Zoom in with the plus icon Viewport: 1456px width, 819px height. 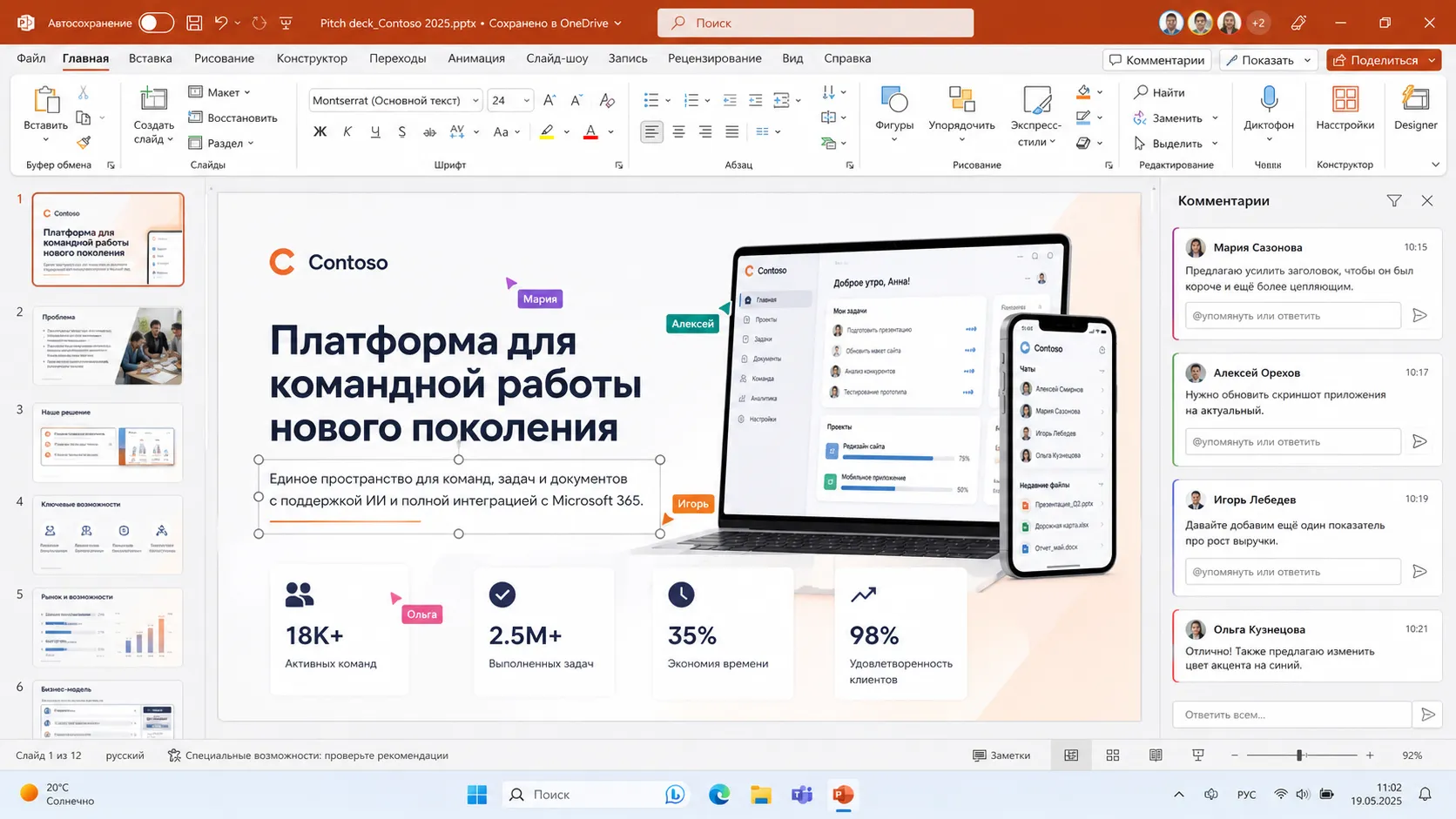[x=1370, y=755]
